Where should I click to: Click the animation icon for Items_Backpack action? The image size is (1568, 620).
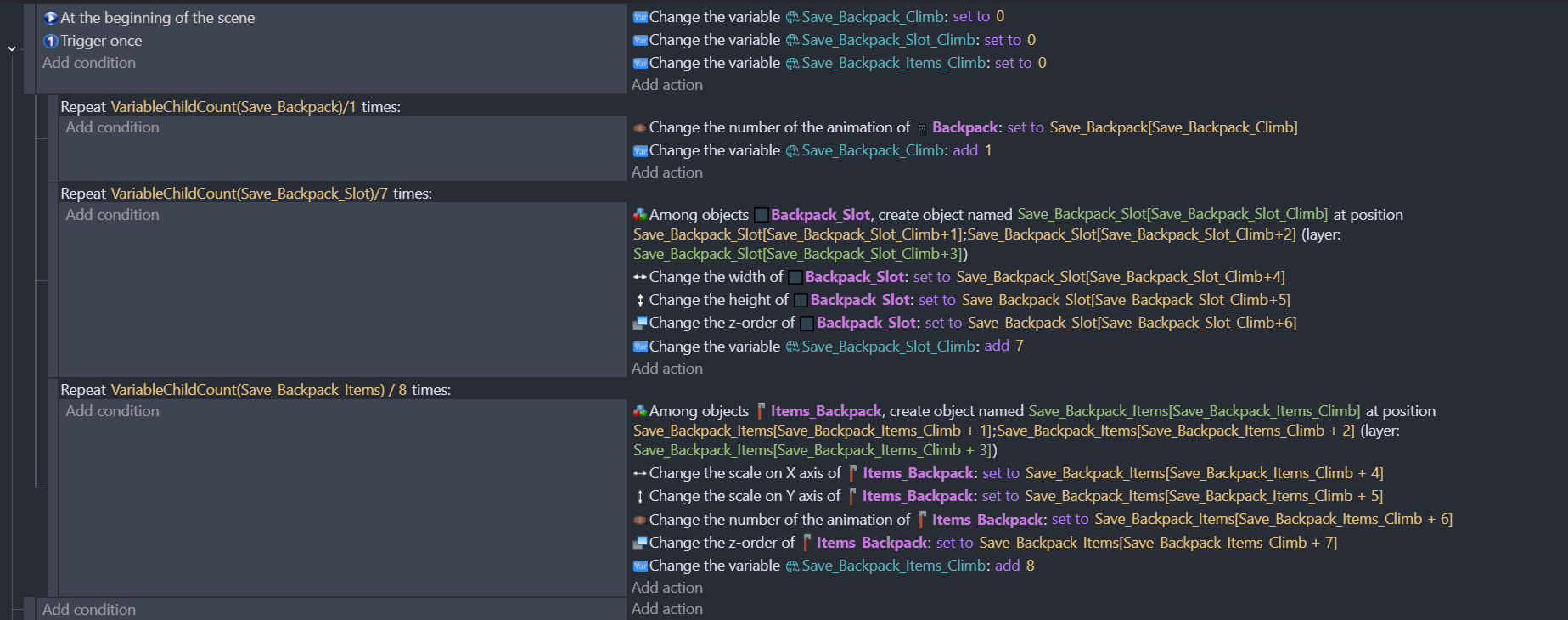point(640,520)
